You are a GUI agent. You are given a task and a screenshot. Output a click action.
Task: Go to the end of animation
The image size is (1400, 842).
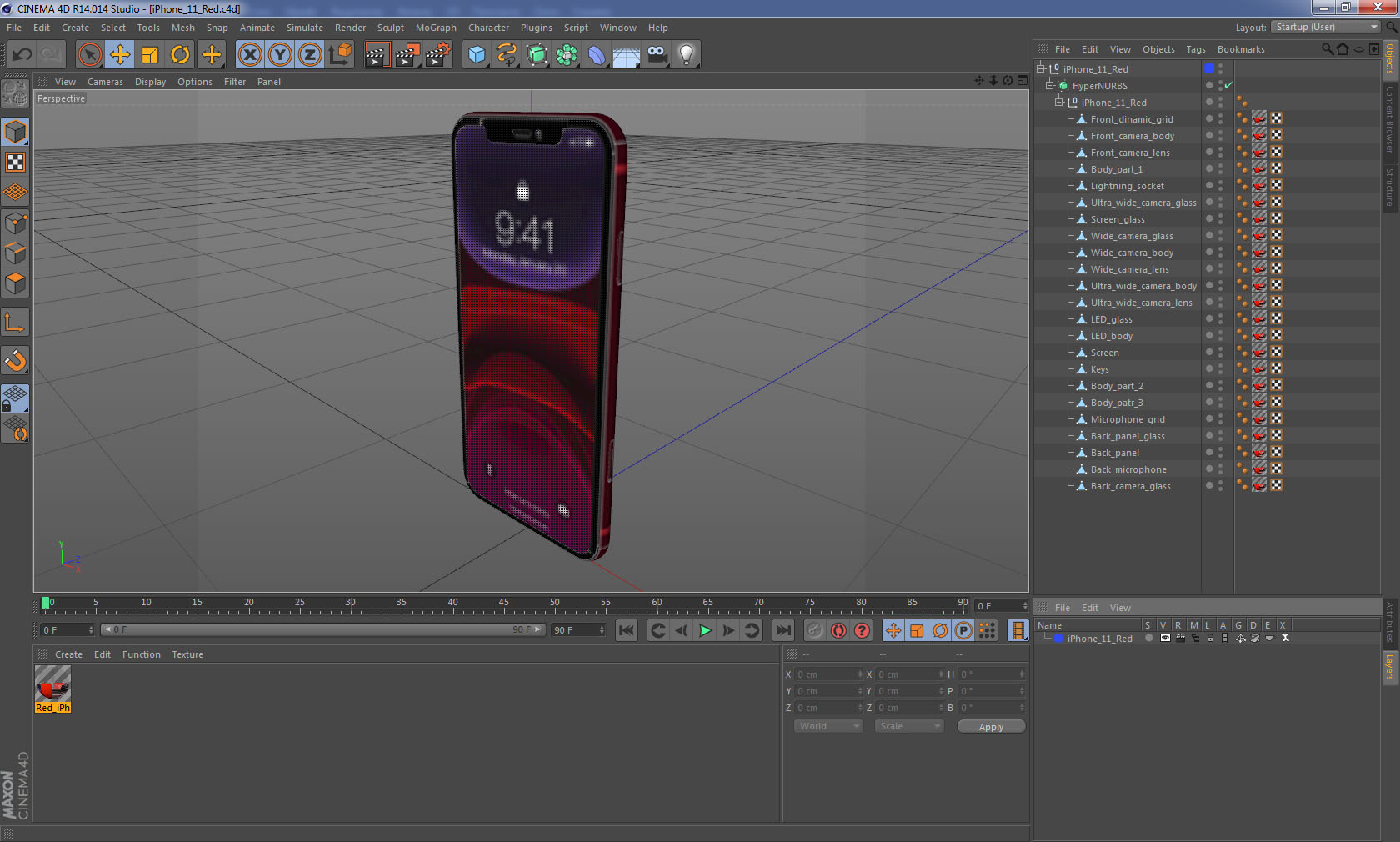(783, 630)
